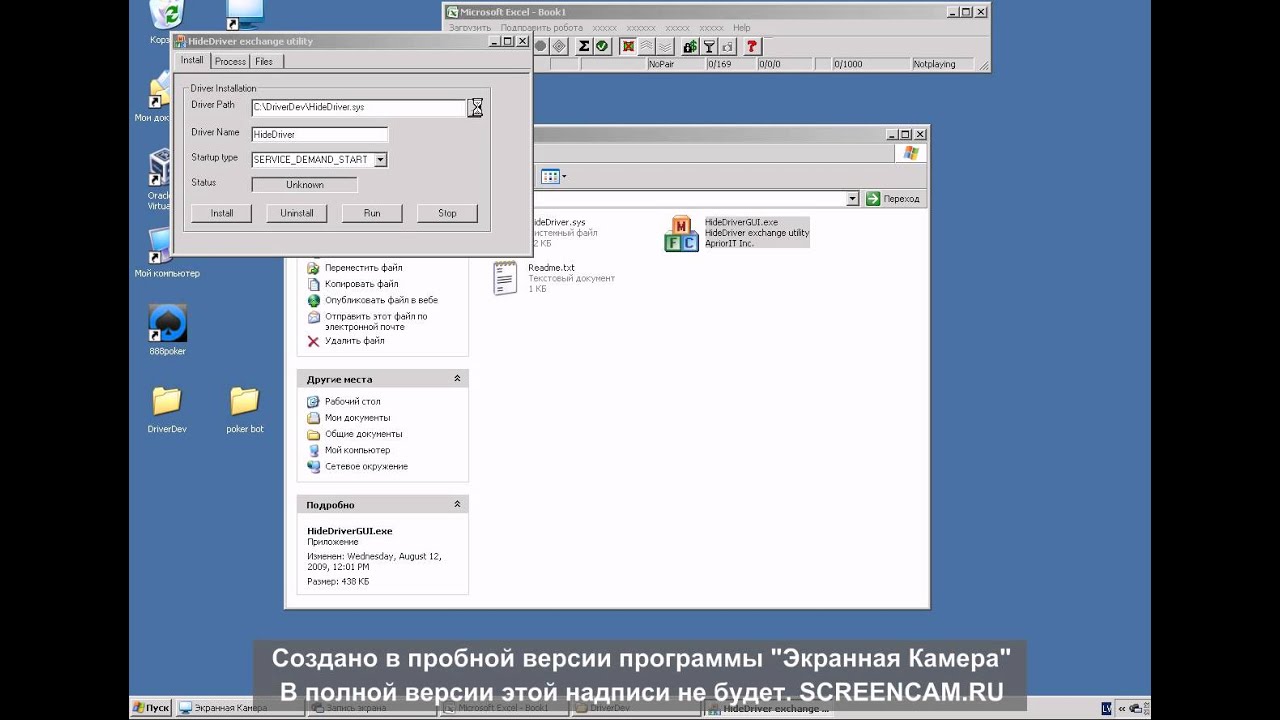Image resolution: width=1280 pixels, height=720 pixels.
Task: Click the Переход go button
Action: coord(893,199)
